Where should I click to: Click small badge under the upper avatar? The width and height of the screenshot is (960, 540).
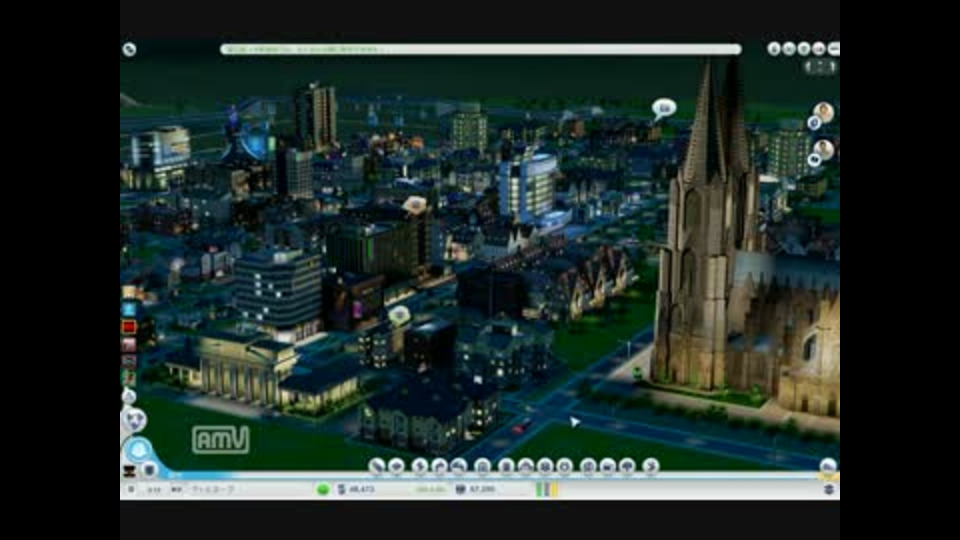[x=814, y=123]
